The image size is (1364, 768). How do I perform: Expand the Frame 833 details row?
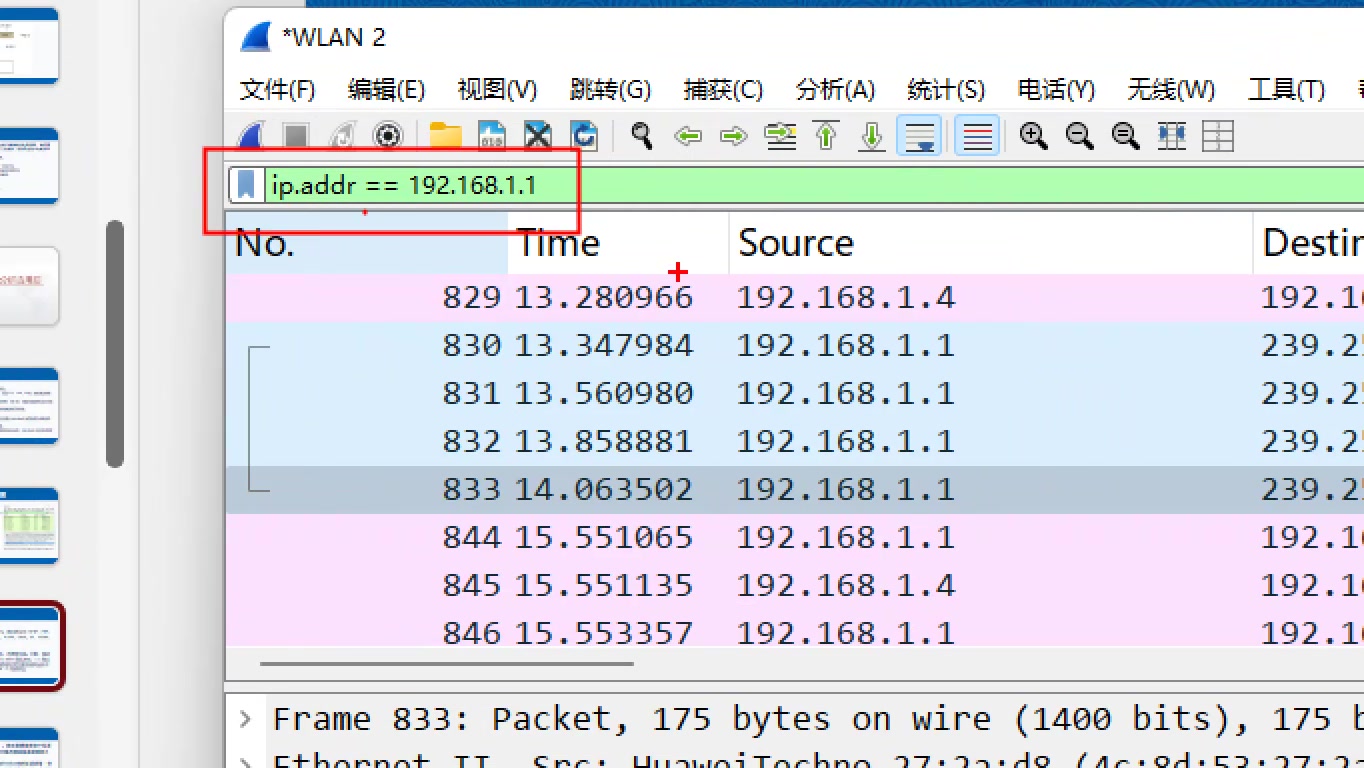coord(245,718)
